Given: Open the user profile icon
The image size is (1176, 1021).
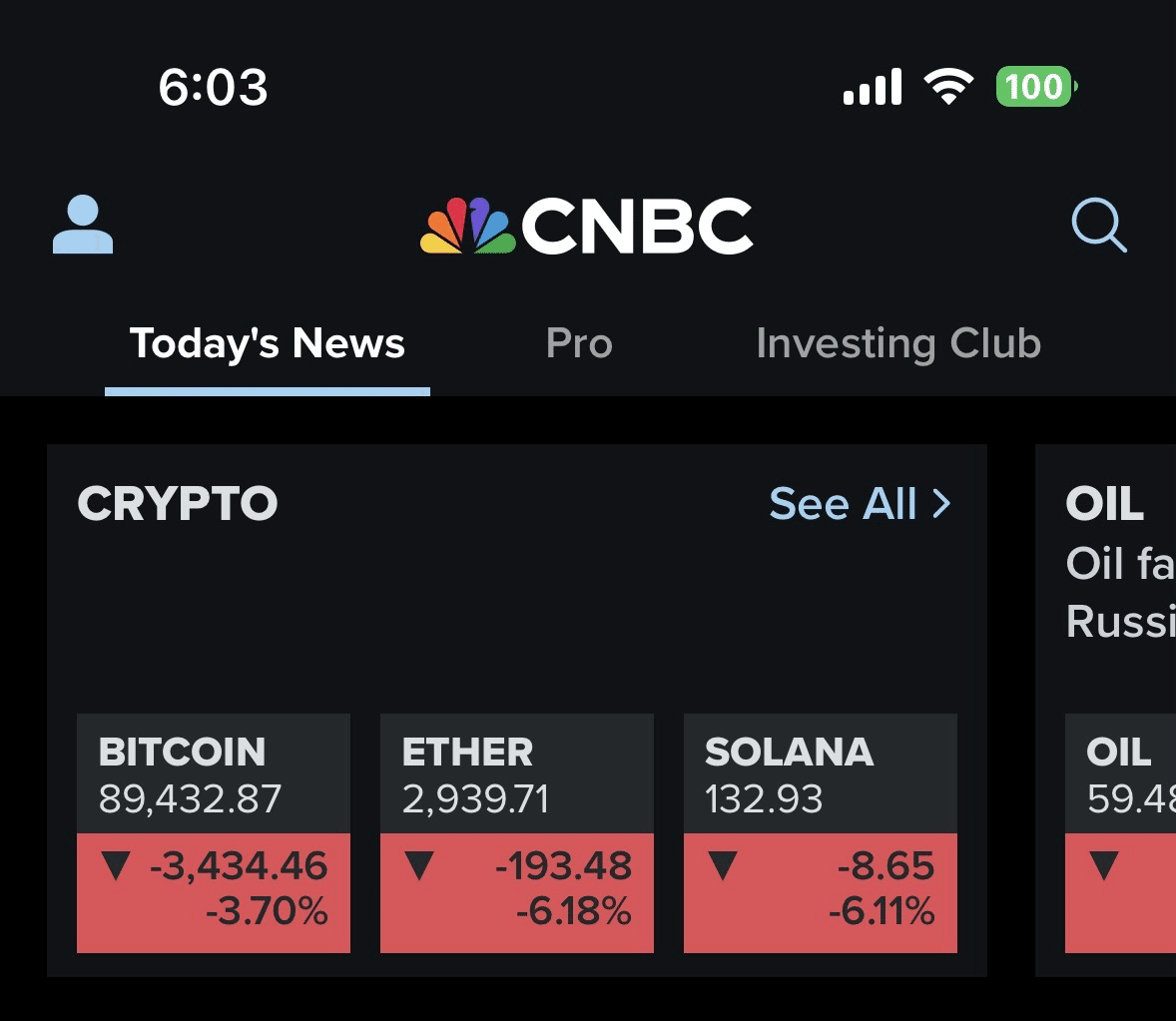Looking at the screenshot, I should pyautogui.click(x=83, y=226).
